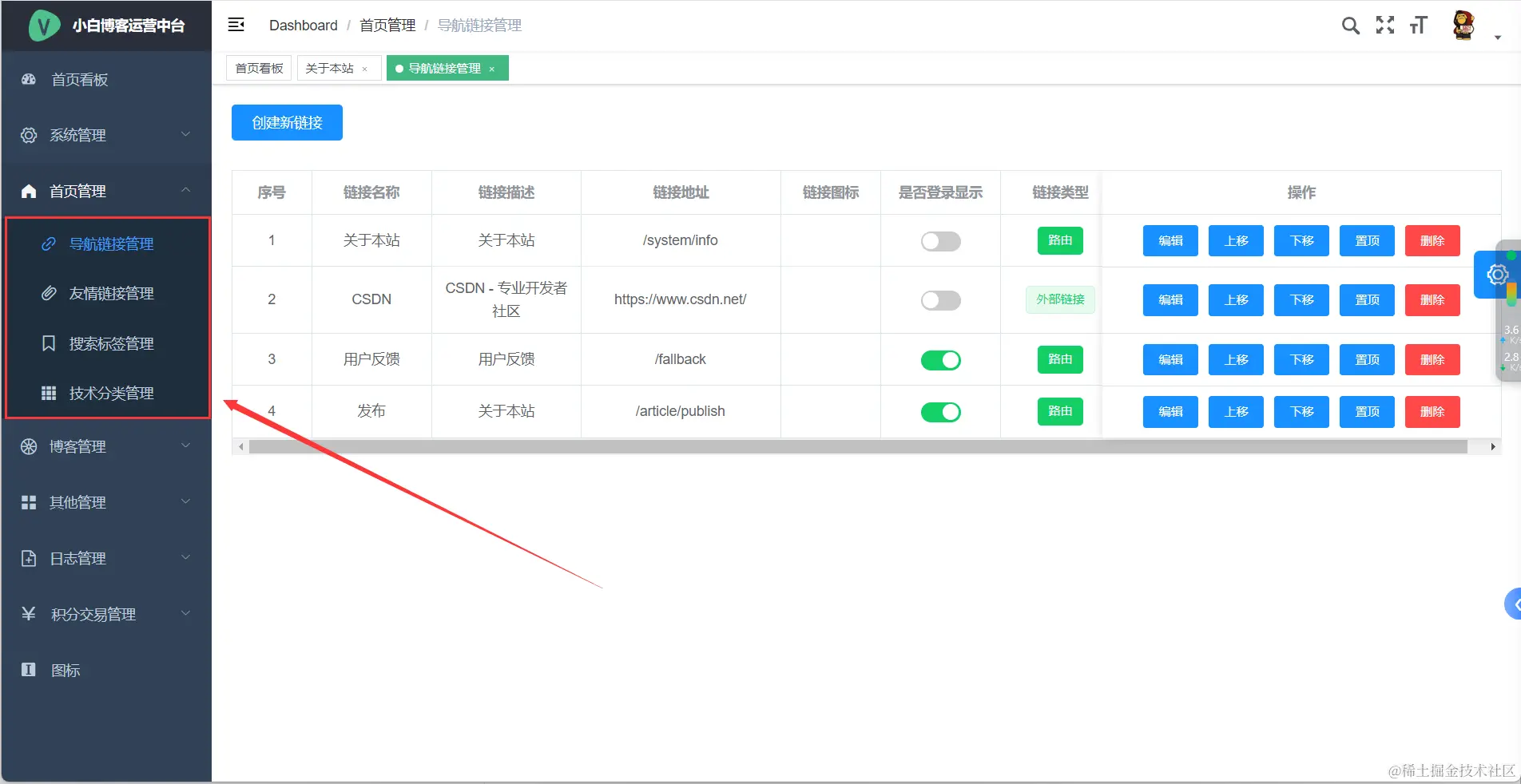
Task: Click the /system/info address cell
Action: coord(681,240)
